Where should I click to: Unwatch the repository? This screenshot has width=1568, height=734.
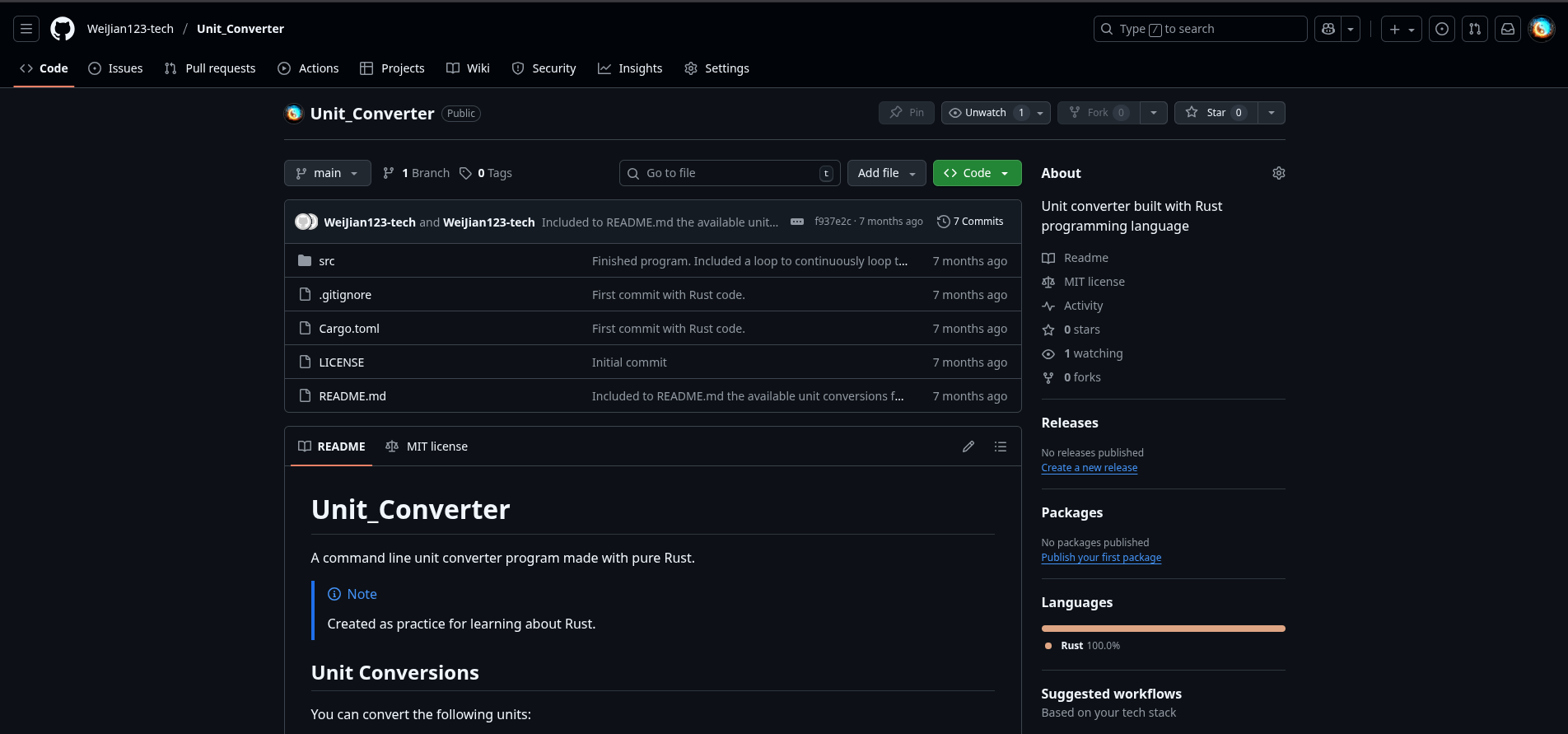pos(986,113)
